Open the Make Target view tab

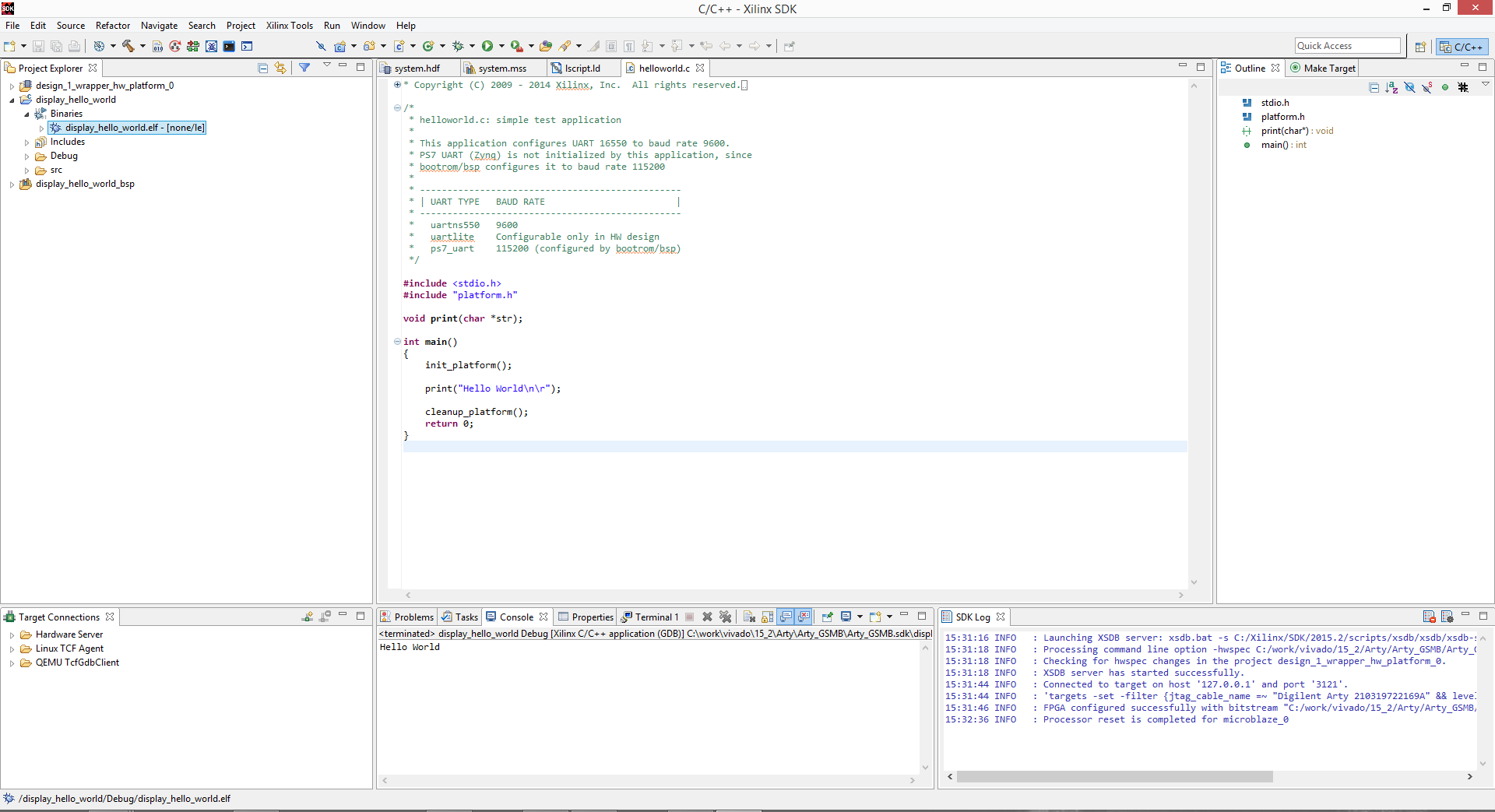1323,69
